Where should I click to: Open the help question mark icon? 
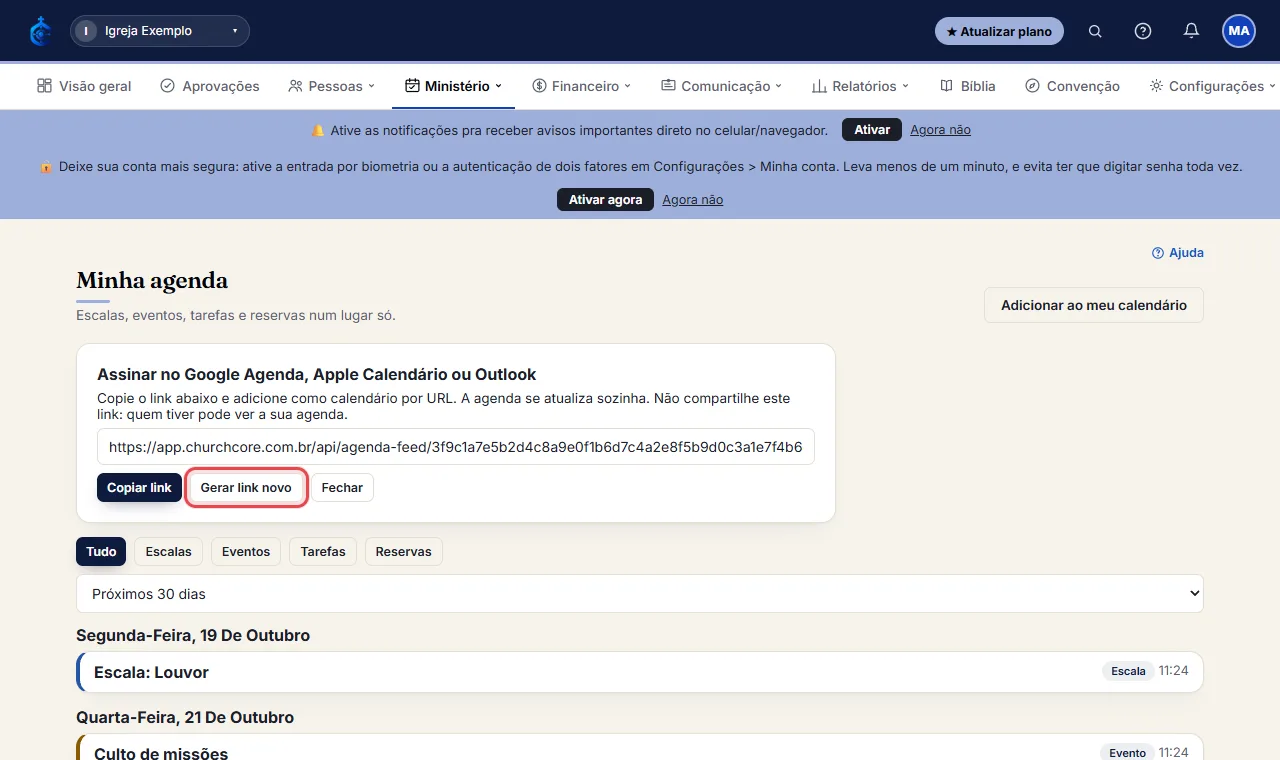pyautogui.click(x=1143, y=31)
